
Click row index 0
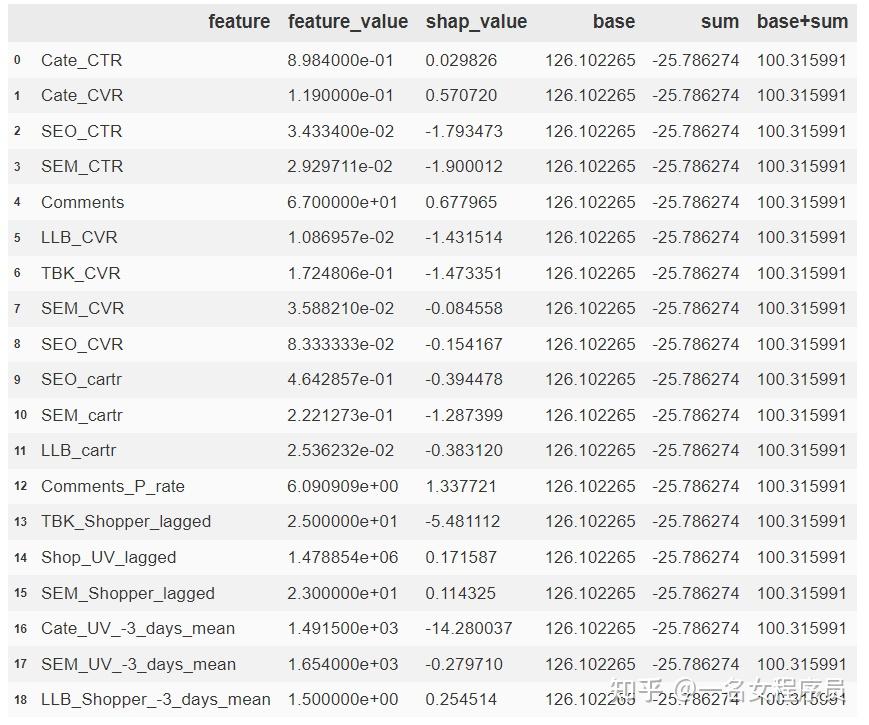click(x=17, y=60)
